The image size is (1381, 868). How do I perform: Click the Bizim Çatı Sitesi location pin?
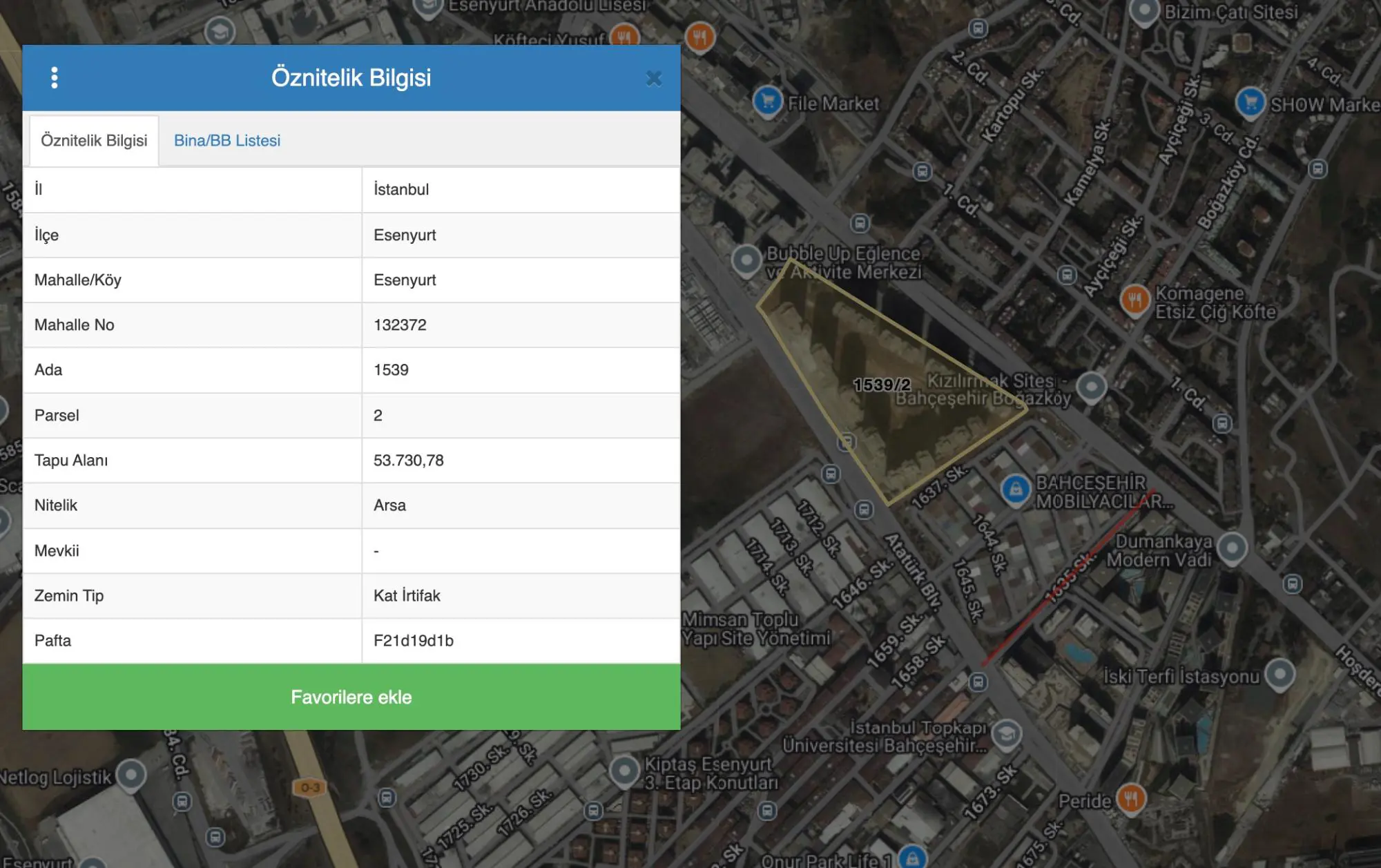[x=1144, y=12]
